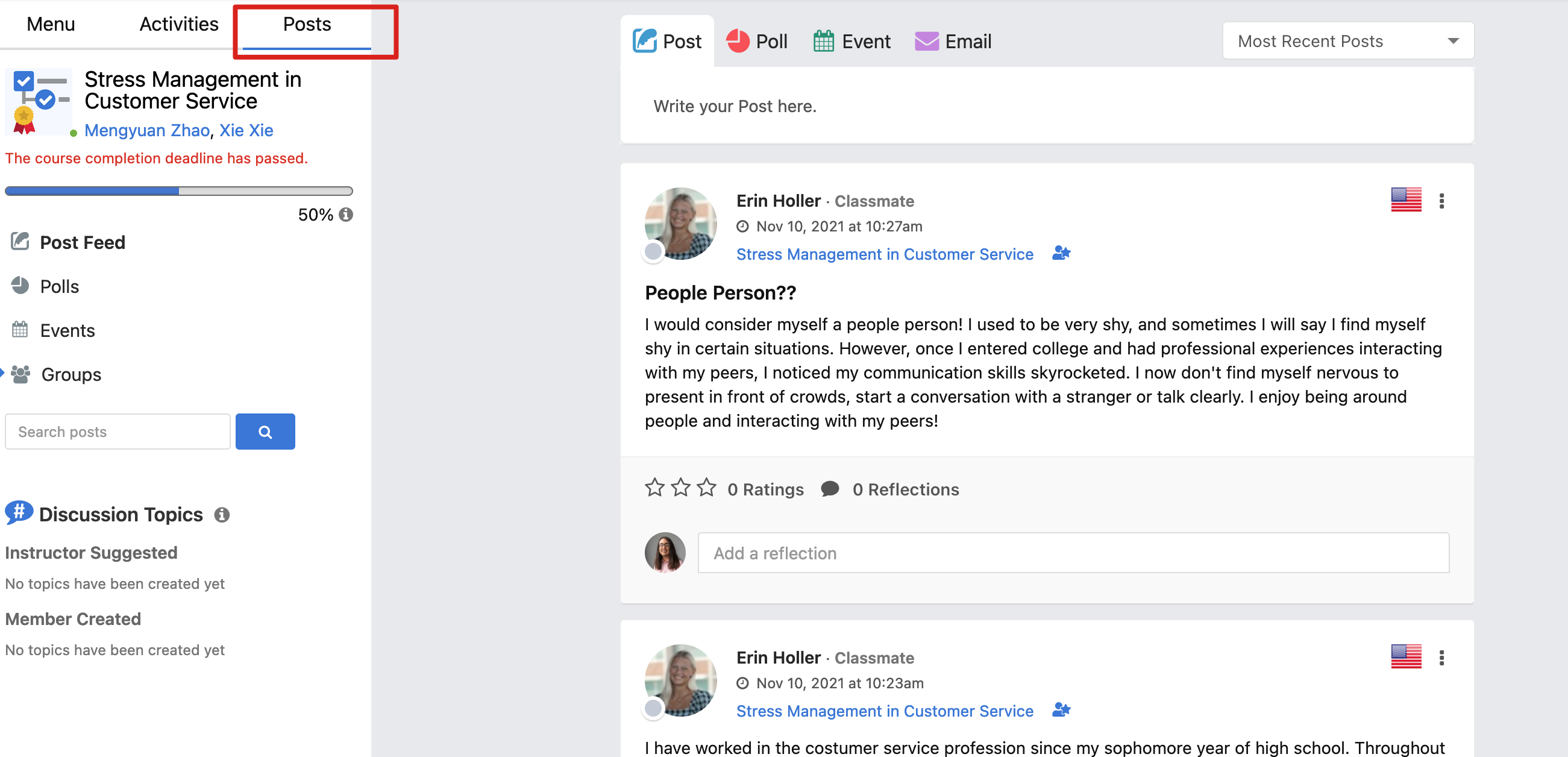Click the Post Feed pencil icon

click(x=20, y=241)
